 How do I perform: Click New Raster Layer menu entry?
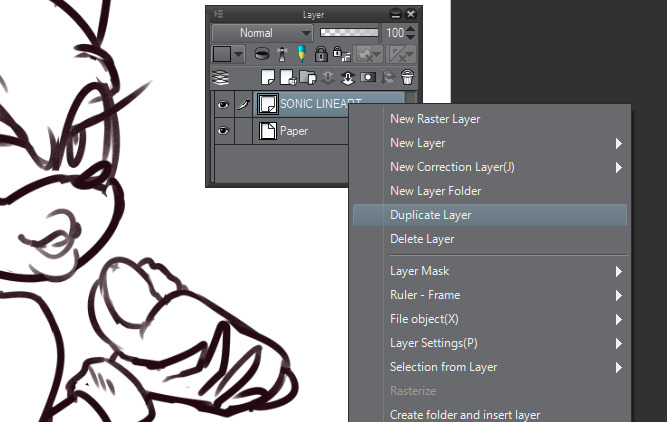click(435, 119)
